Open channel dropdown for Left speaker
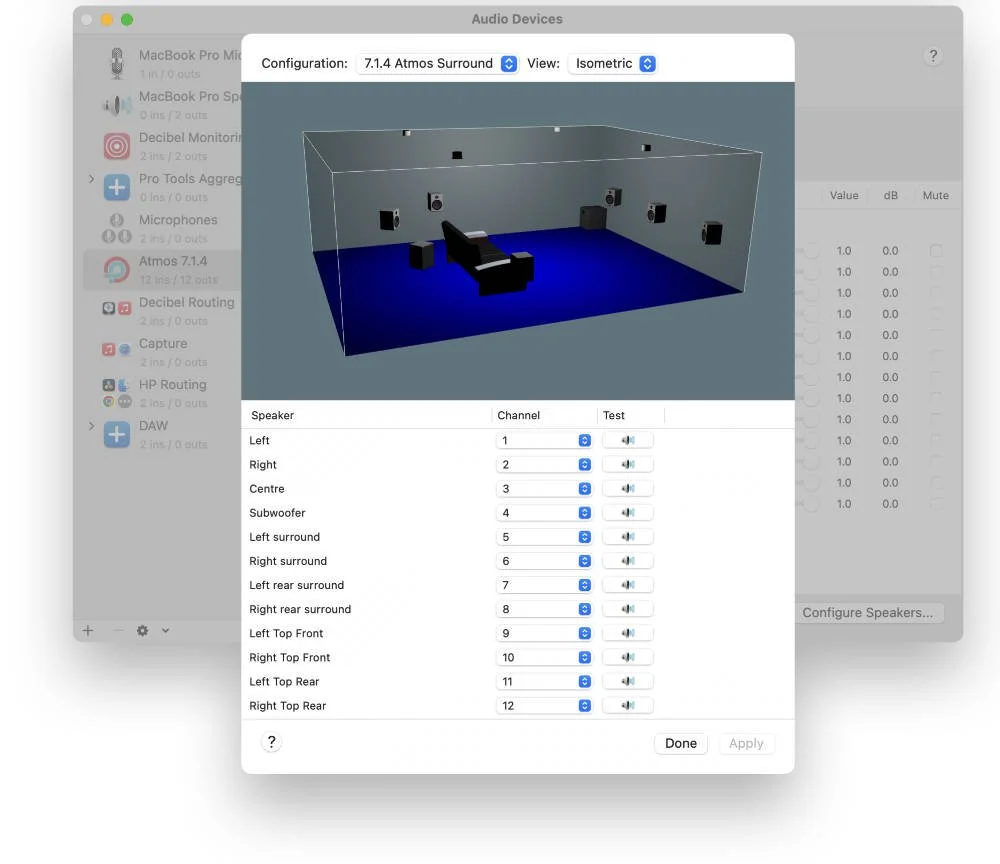The height and width of the screenshot is (864, 1000). (544, 441)
